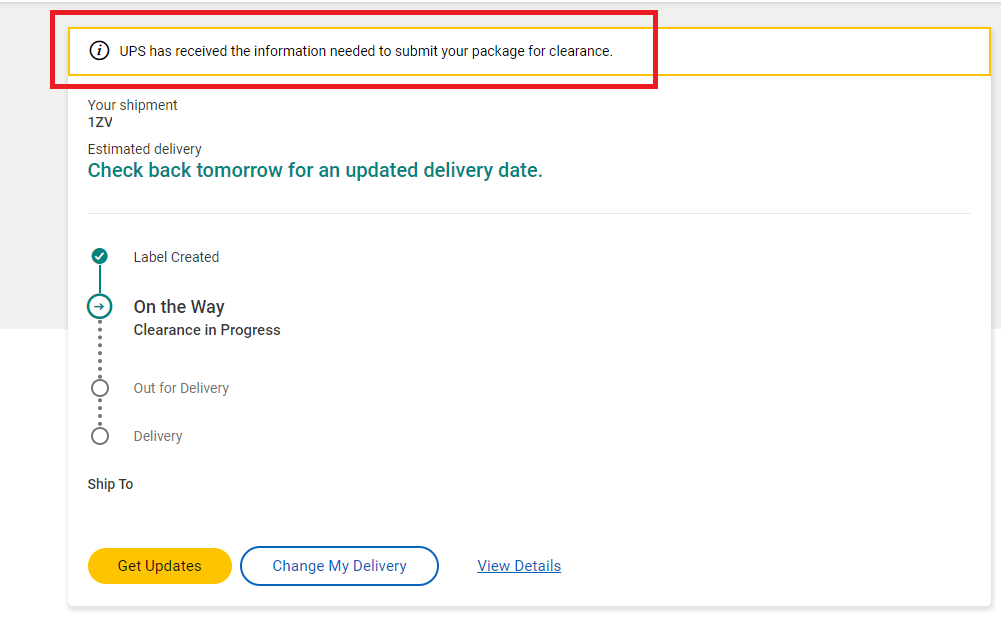The image size is (1001, 624).
Task: Select the empty circle next to Out for Delivery
Action: [x=100, y=388]
